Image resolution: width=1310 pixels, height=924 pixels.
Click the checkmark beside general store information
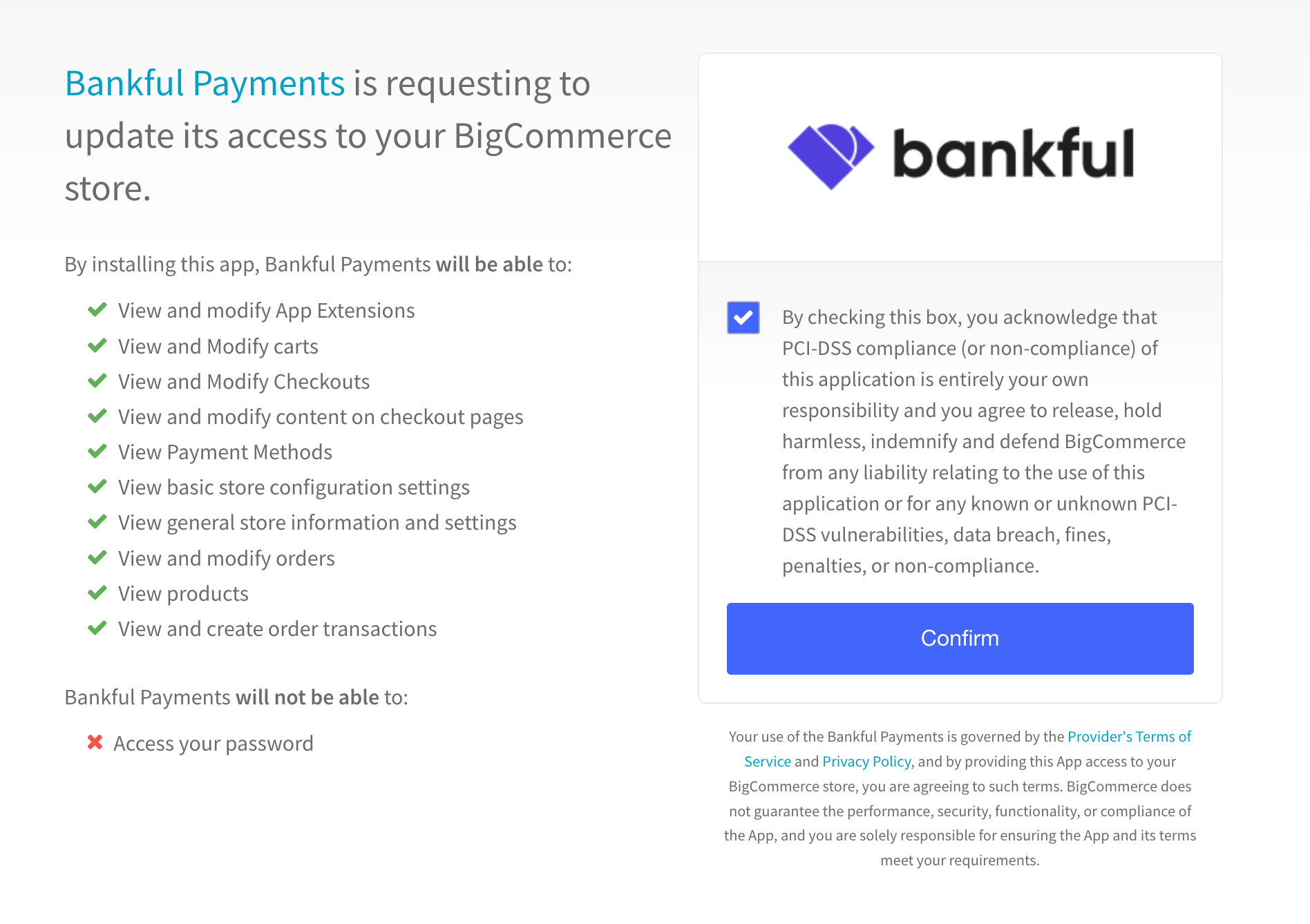coord(97,521)
